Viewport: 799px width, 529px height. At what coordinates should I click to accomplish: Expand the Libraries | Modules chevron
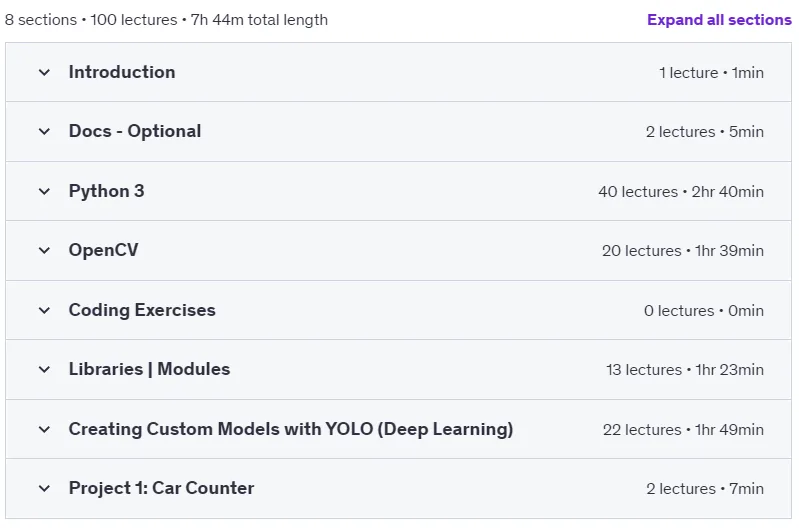pyautogui.click(x=44, y=369)
